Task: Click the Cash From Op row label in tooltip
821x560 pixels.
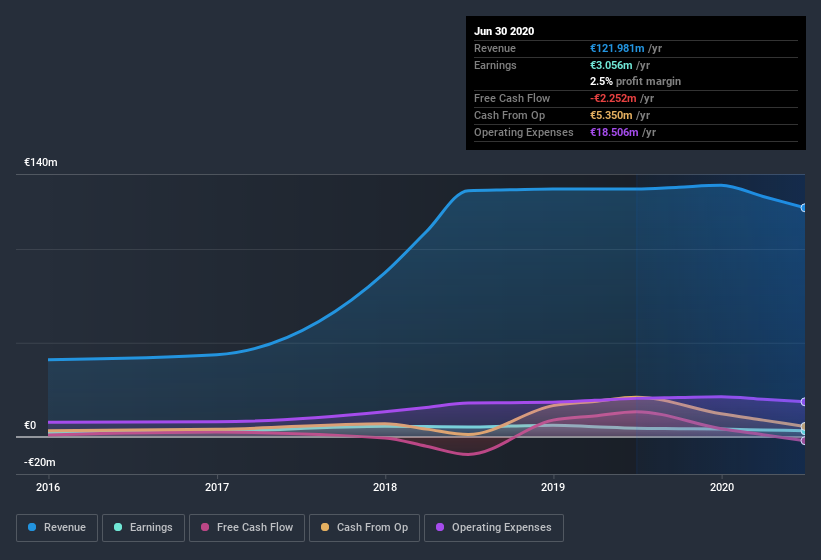Action: point(509,115)
